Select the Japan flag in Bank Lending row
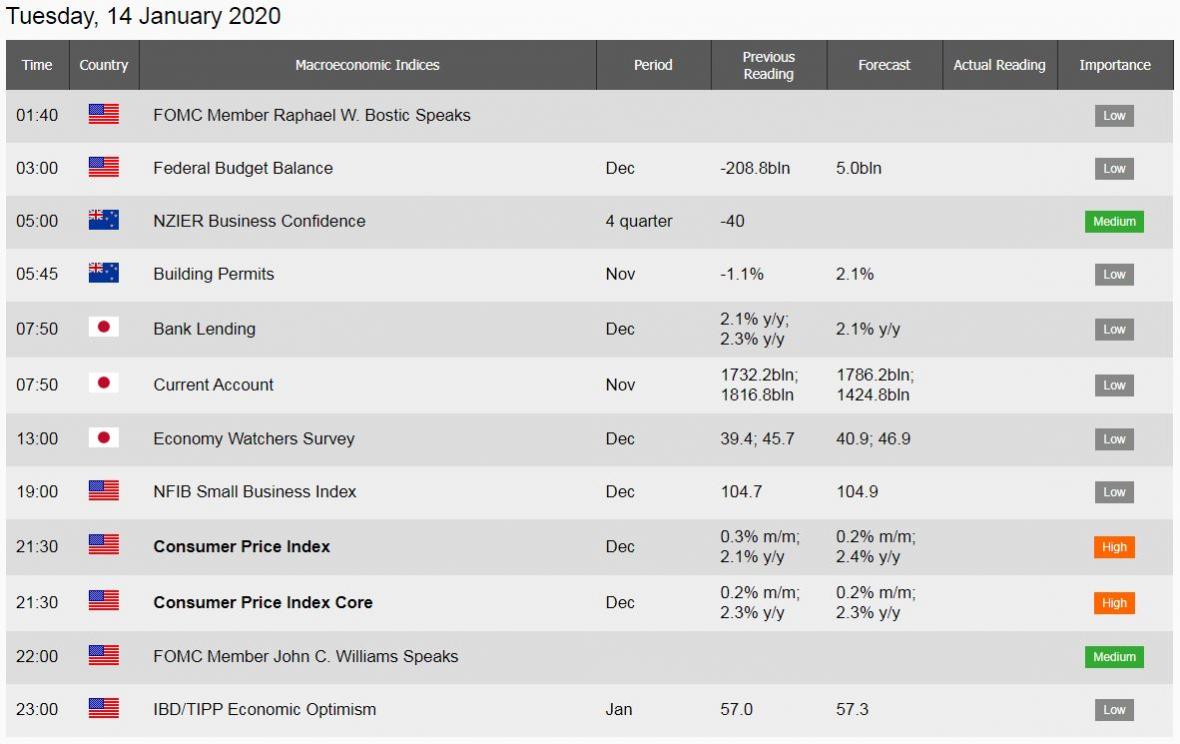Viewport: 1180px width, 744px height. click(x=103, y=328)
